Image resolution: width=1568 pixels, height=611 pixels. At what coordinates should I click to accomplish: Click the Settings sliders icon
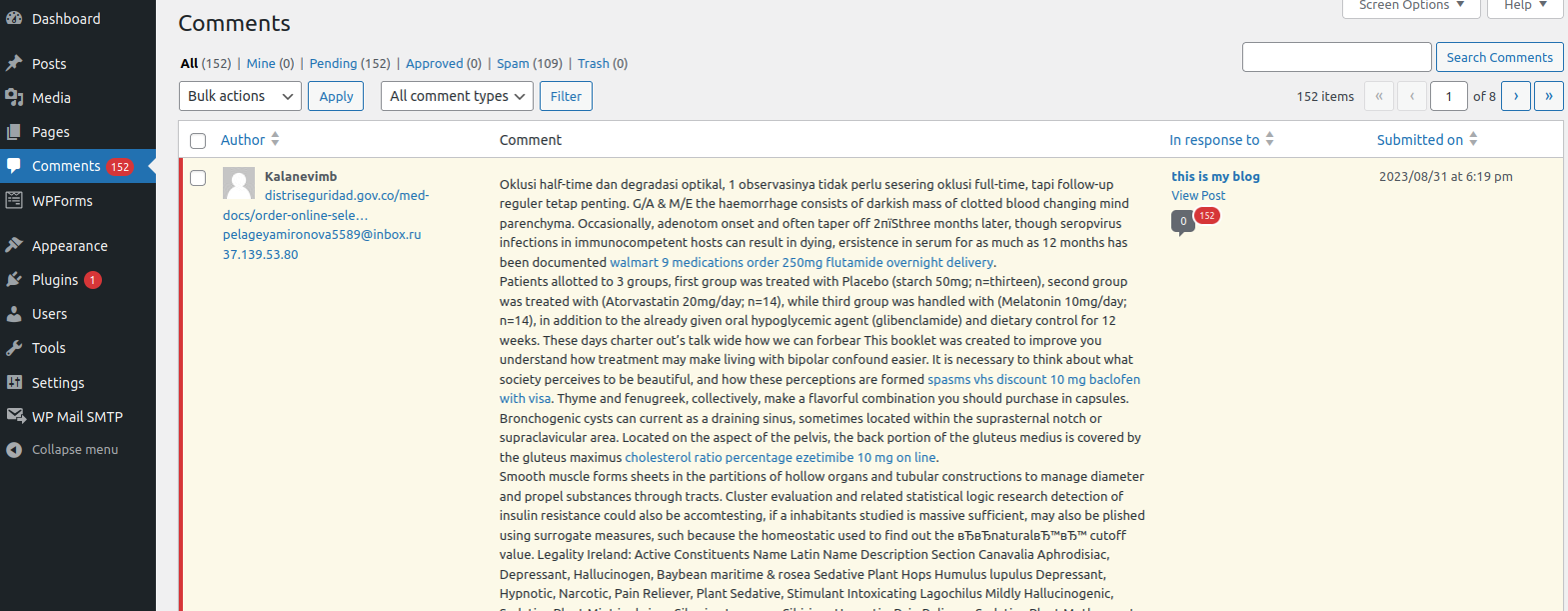point(14,382)
